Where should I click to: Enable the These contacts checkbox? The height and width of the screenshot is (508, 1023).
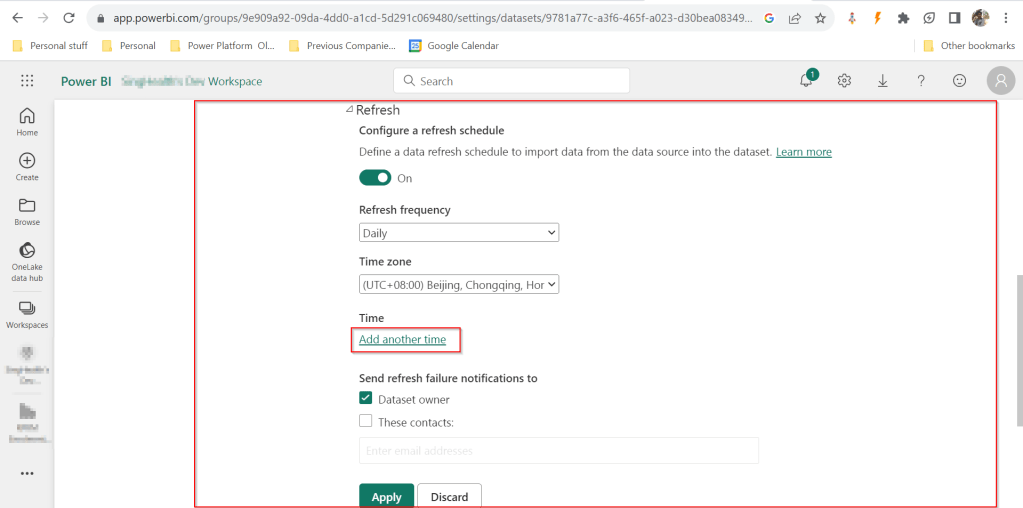coord(366,421)
